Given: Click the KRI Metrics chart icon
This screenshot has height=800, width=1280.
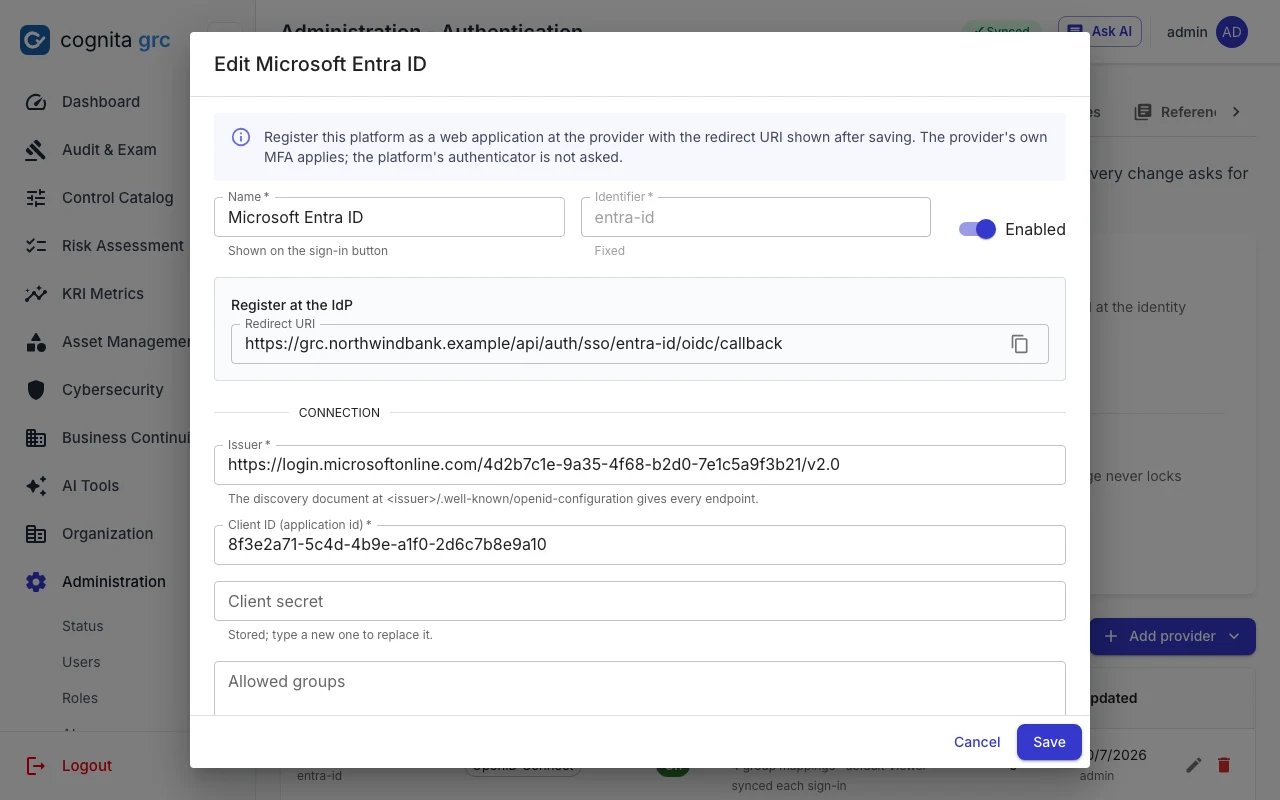Looking at the screenshot, I should 36,294.
